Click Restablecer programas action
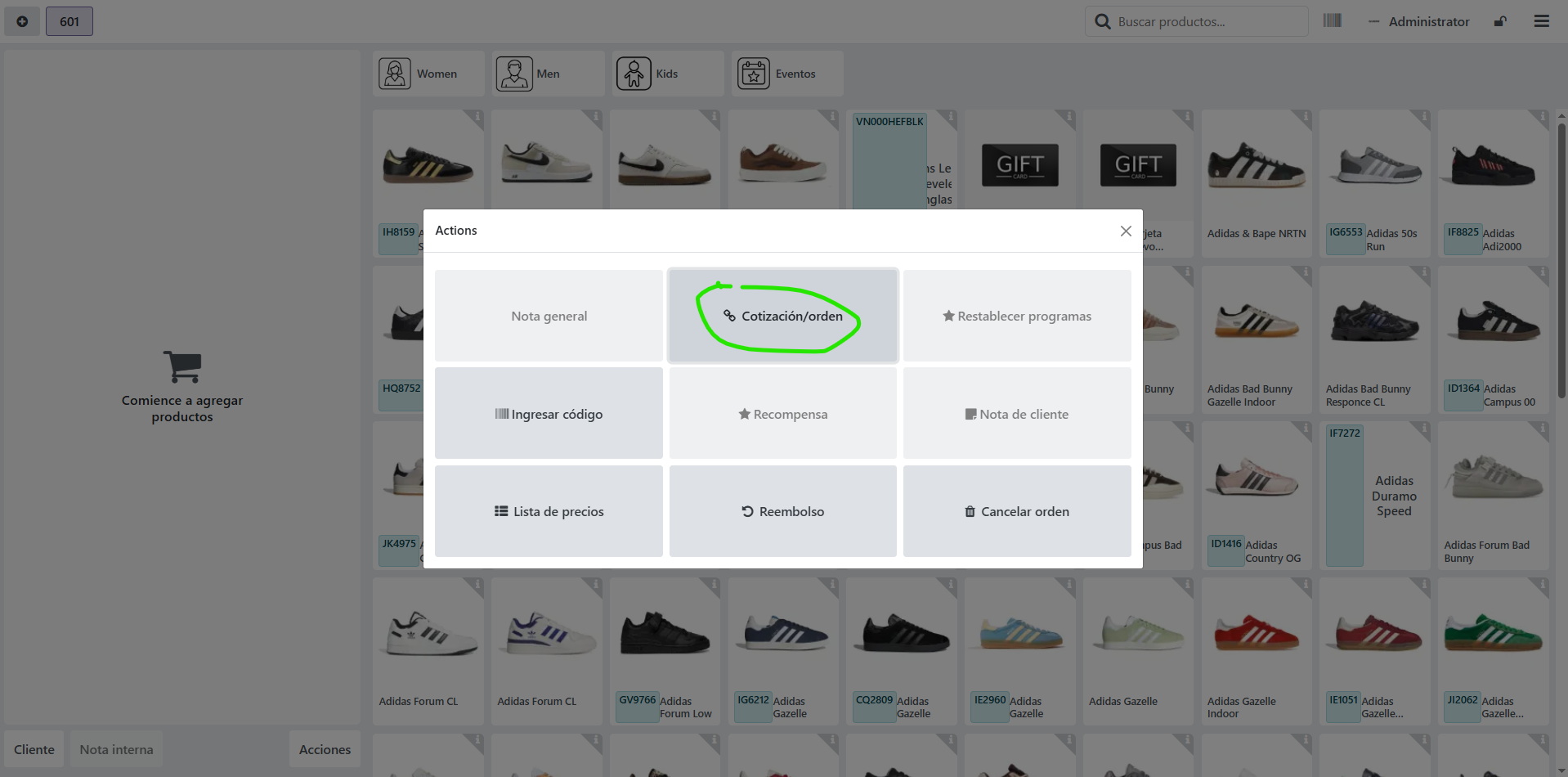 pyautogui.click(x=1017, y=316)
